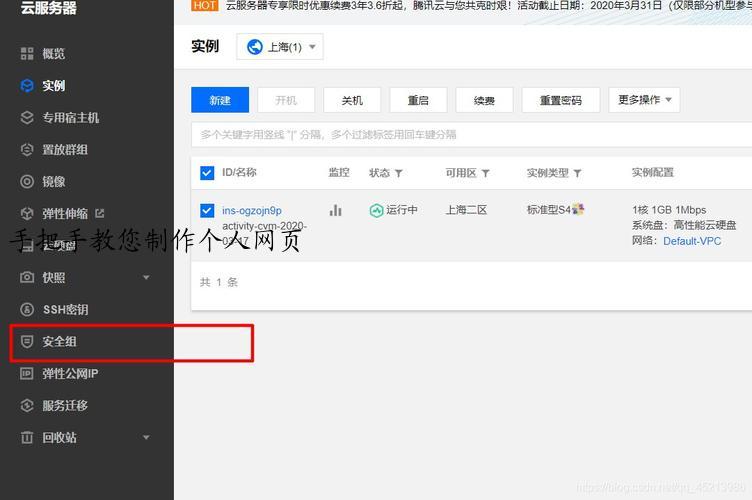Go to 概览 in sidebar
Screen dimensions: 752x500
click(x=53, y=54)
